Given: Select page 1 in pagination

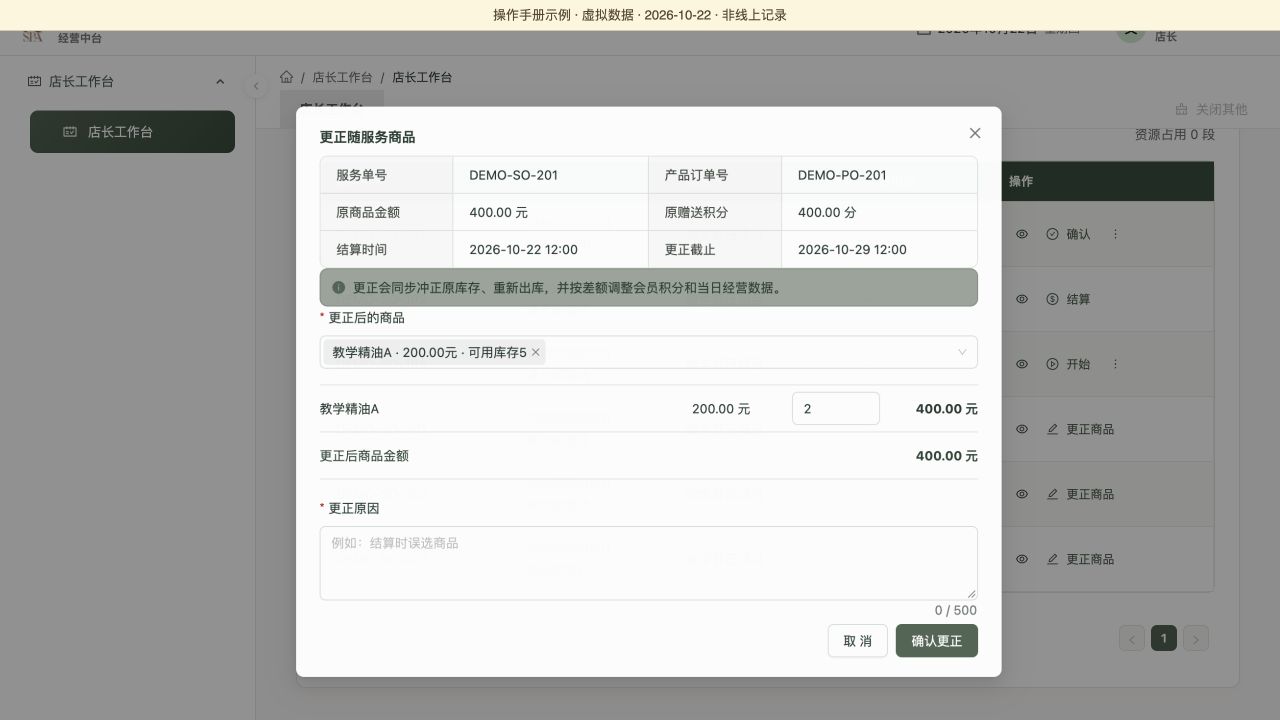Looking at the screenshot, I should click(1164, 638).
